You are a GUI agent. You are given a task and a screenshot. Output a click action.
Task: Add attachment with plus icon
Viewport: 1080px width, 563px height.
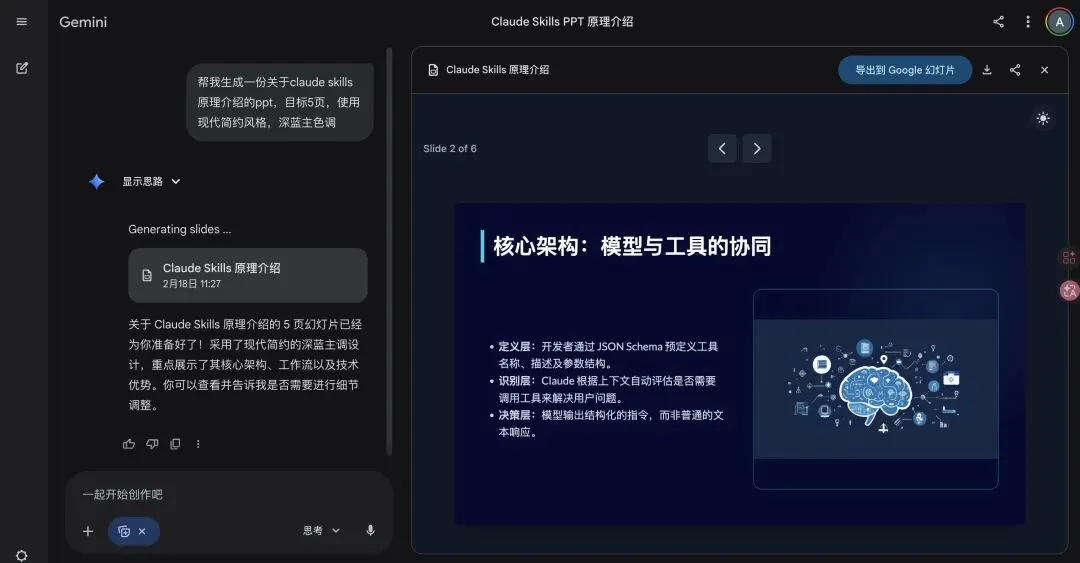tap(87, 531)
